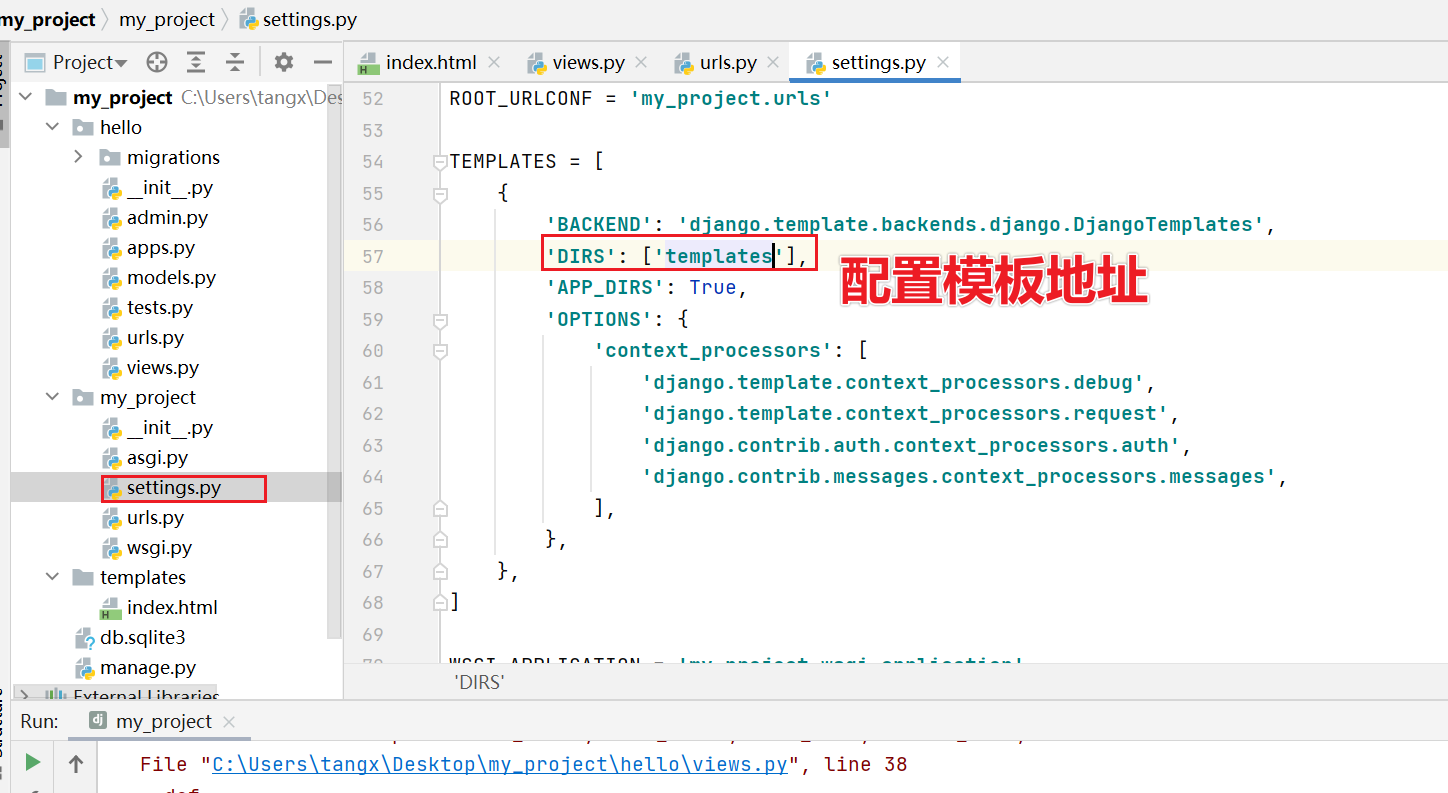The width and height of the screenshot is (1448, 793).
Task: Open asgi.py in the project tree
Action: click(x=157, y=457)
